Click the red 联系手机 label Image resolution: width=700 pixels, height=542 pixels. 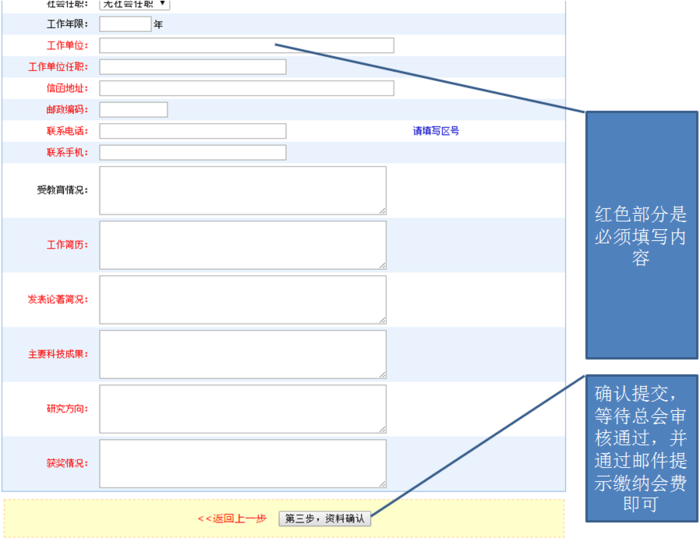(67, 153)
